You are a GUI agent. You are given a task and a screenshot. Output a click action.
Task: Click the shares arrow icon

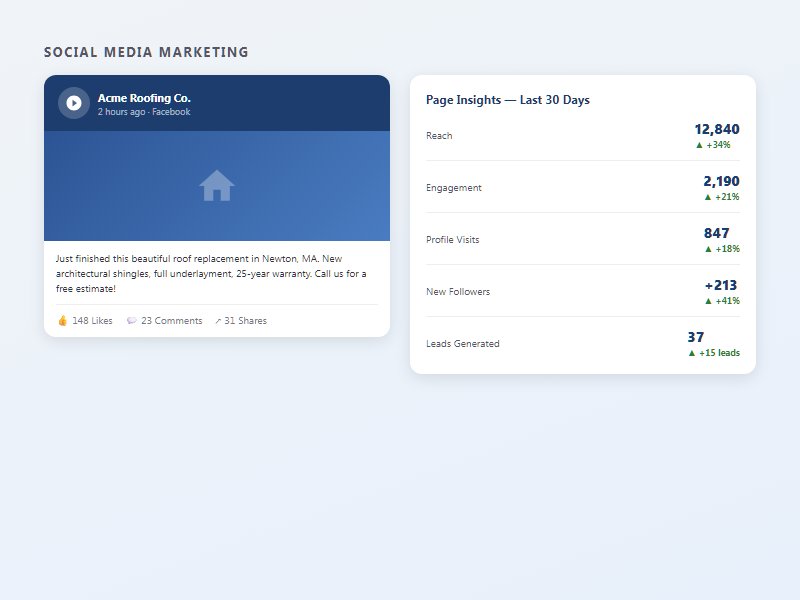pyautogui.click(x=216, y=320)
